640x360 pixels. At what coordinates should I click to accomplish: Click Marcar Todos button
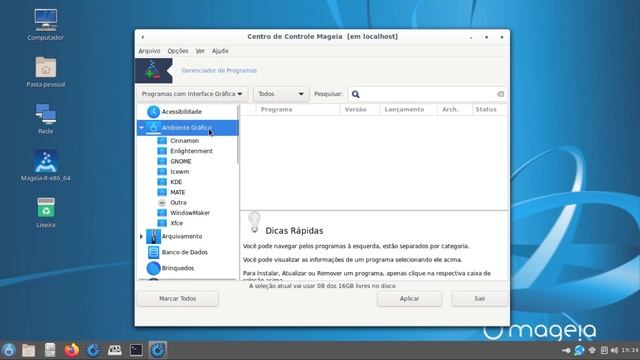(x=178, y=299)
